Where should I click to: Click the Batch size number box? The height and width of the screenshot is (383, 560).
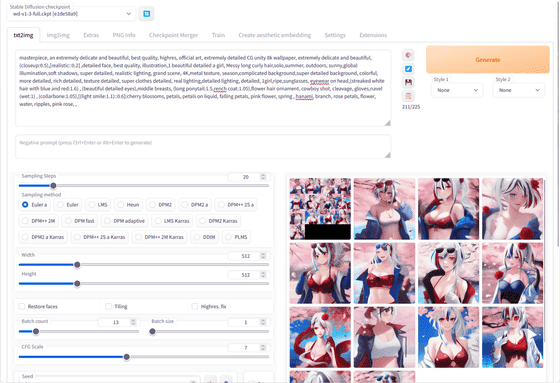pos(249,322)
